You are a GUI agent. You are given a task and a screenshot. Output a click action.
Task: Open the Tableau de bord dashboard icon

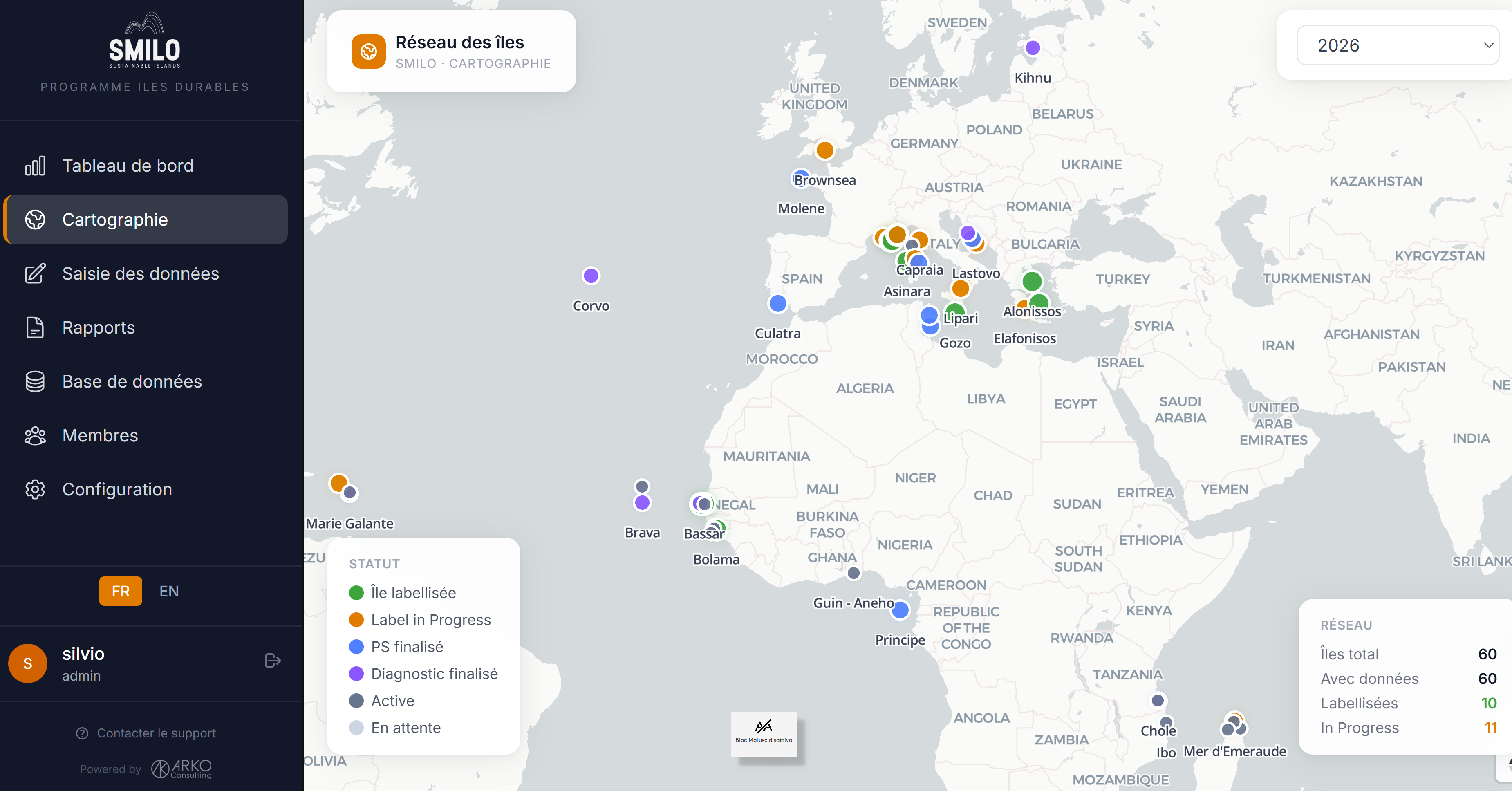coord(35,166)
